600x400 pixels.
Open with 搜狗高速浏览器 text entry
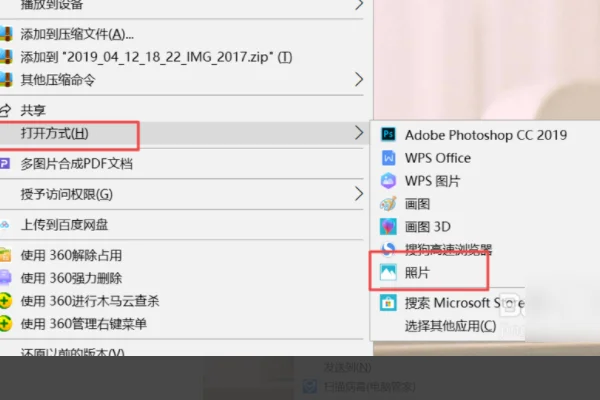pyautogui.click(x=448, y=249)
